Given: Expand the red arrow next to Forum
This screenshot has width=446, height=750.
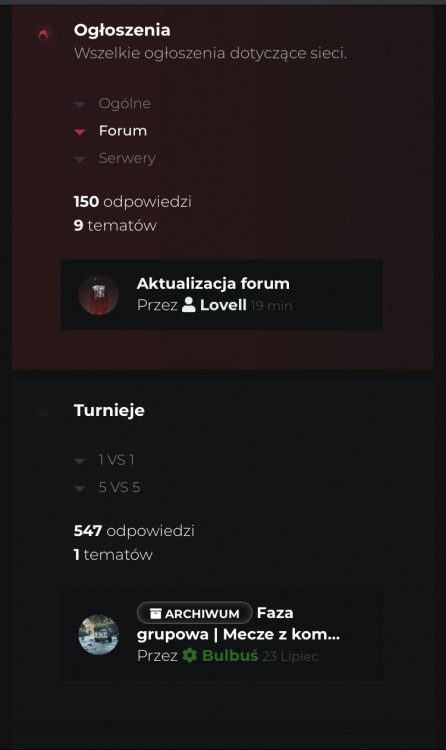Looking at the screenshot, I should 80,132.
